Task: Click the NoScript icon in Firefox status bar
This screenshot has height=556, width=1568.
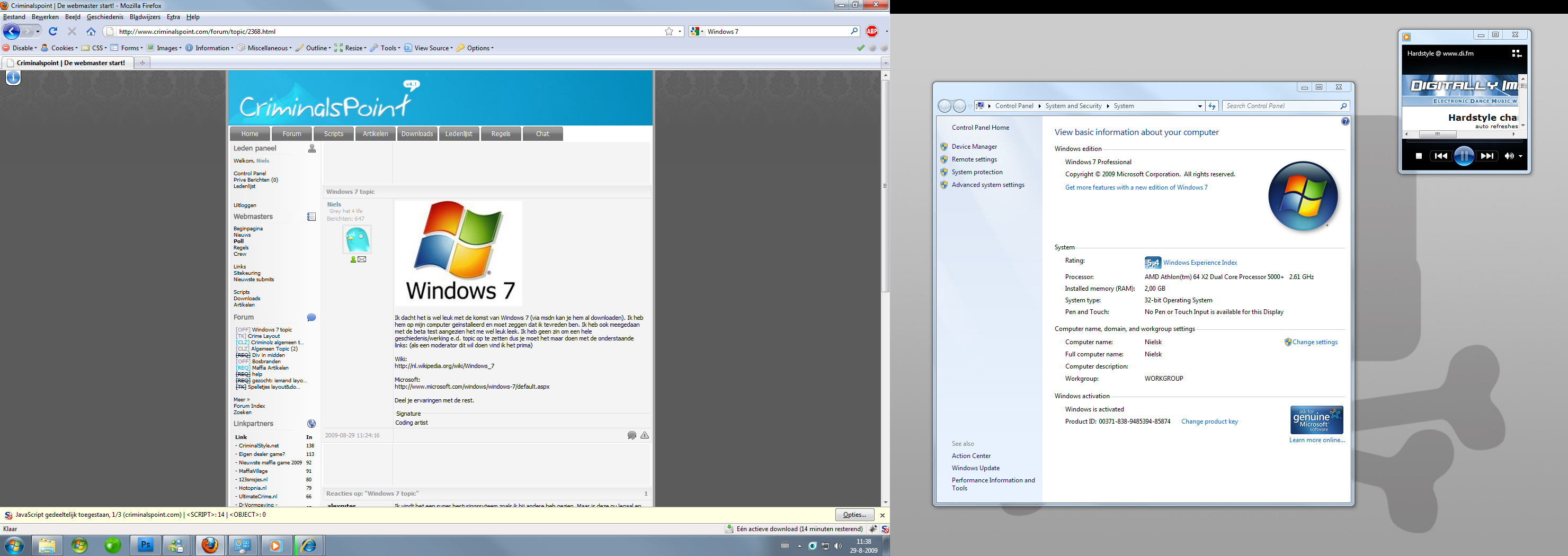Action: click(x=885, y=529)
